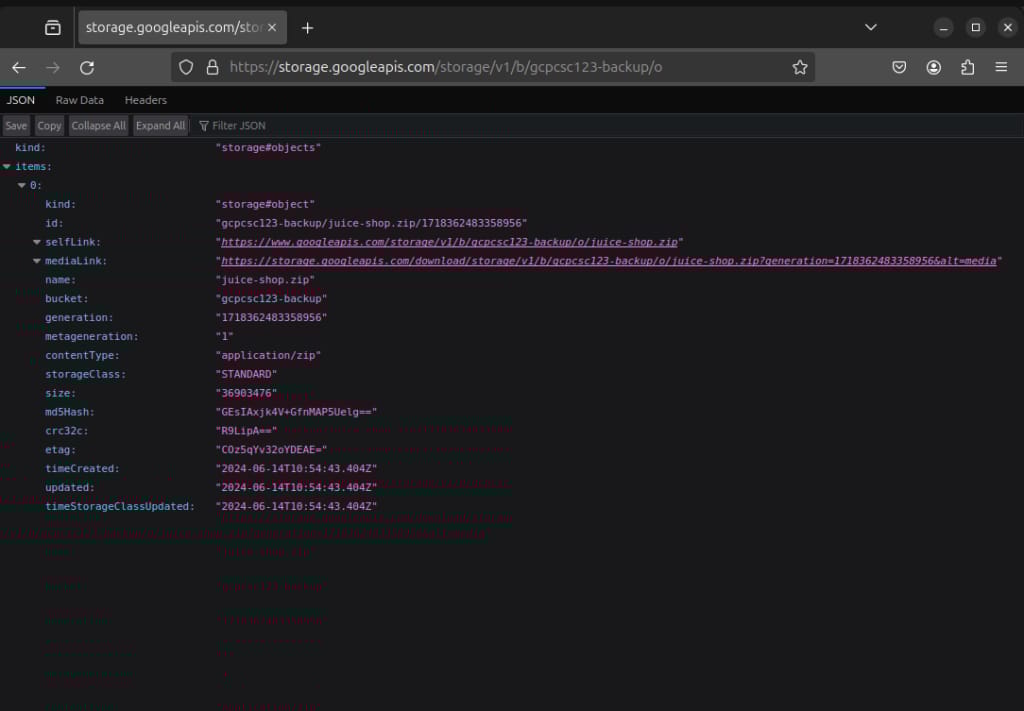Screen dimensions: 1024x711
Task: Open the Pocket save icon
Action: (899, 67)
